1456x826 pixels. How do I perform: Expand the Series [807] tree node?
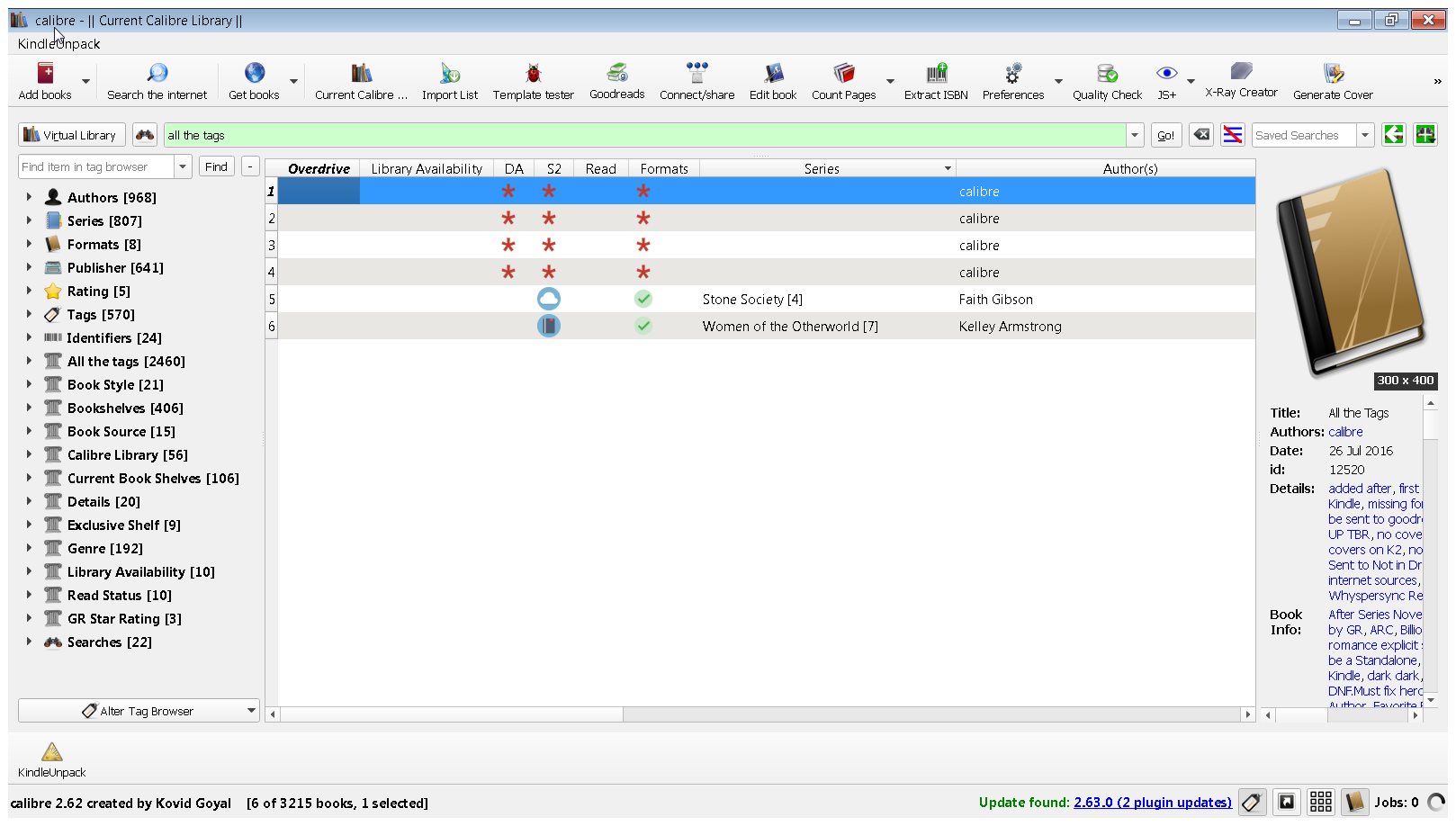point(29,220)
